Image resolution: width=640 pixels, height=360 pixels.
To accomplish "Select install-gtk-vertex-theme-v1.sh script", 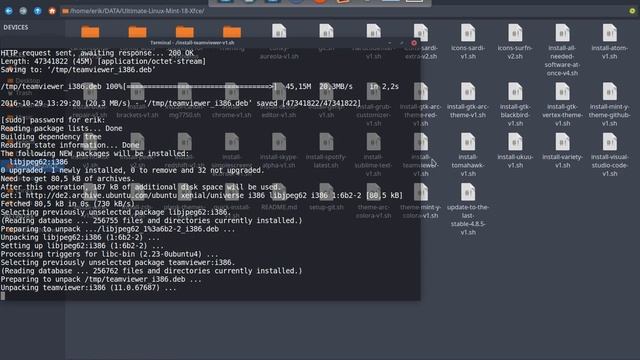I will (x=562, y=104).
